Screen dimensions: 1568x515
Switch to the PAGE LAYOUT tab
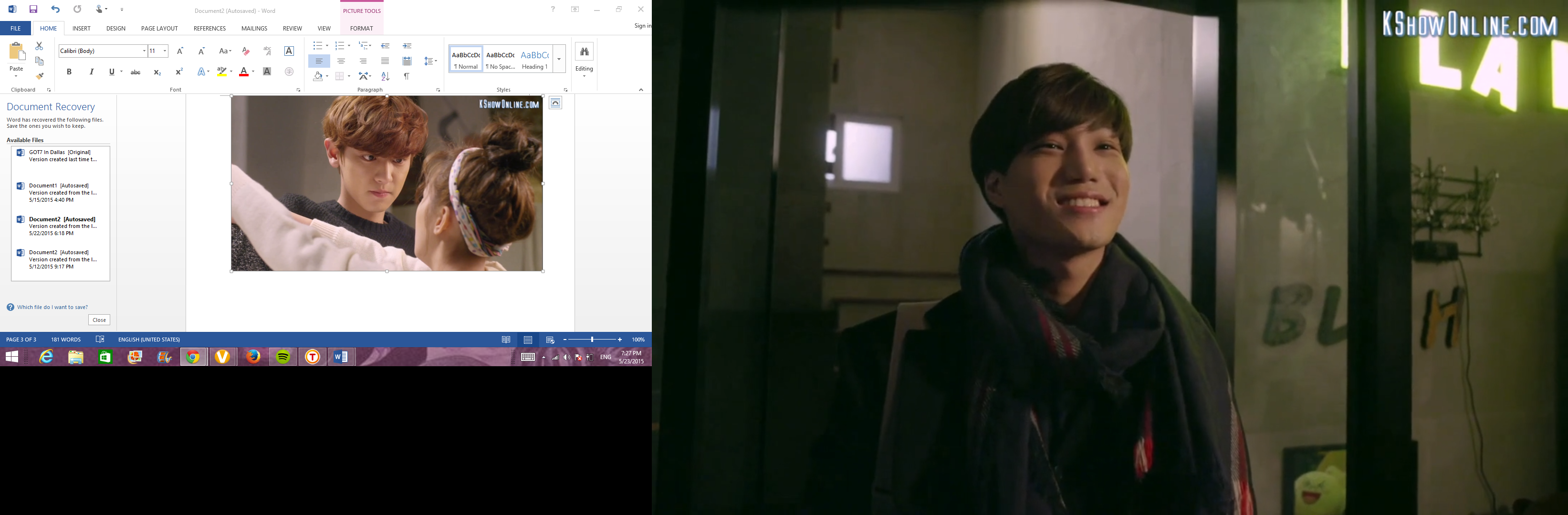click(159, 28)
